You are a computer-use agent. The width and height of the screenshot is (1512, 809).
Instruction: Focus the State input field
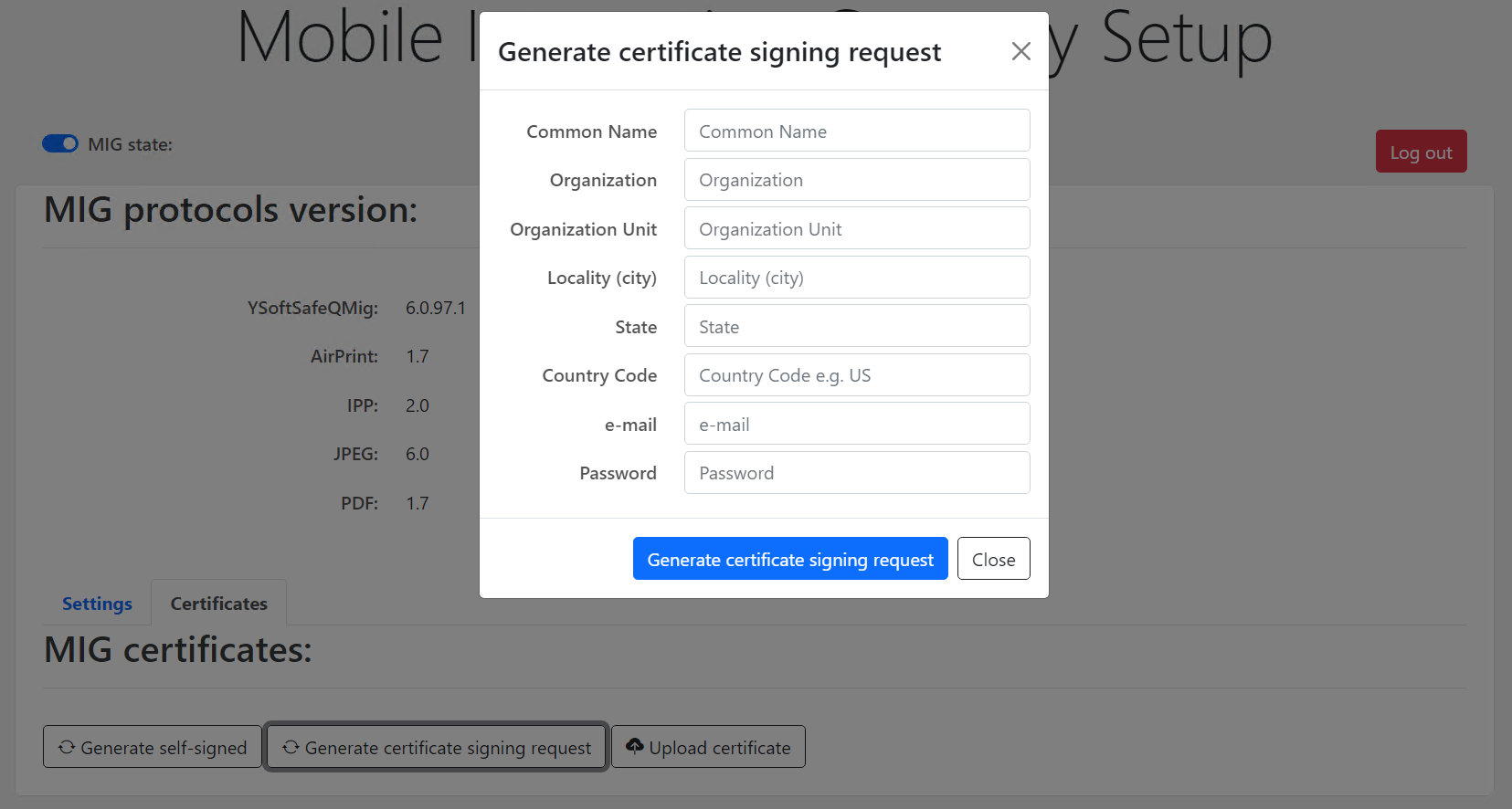[856, 326]
